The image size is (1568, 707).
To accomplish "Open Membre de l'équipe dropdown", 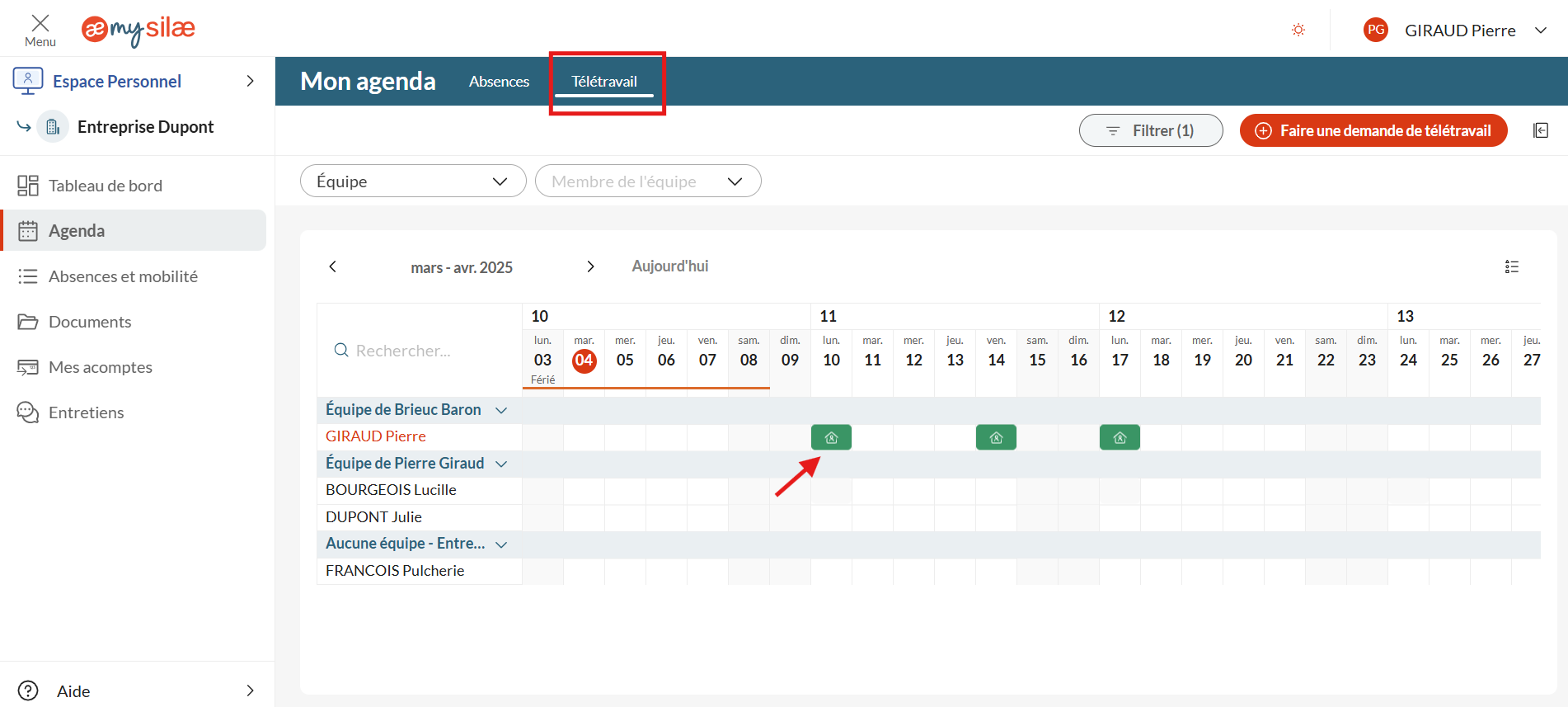I will pyautogui.click(x=648, y=181).
